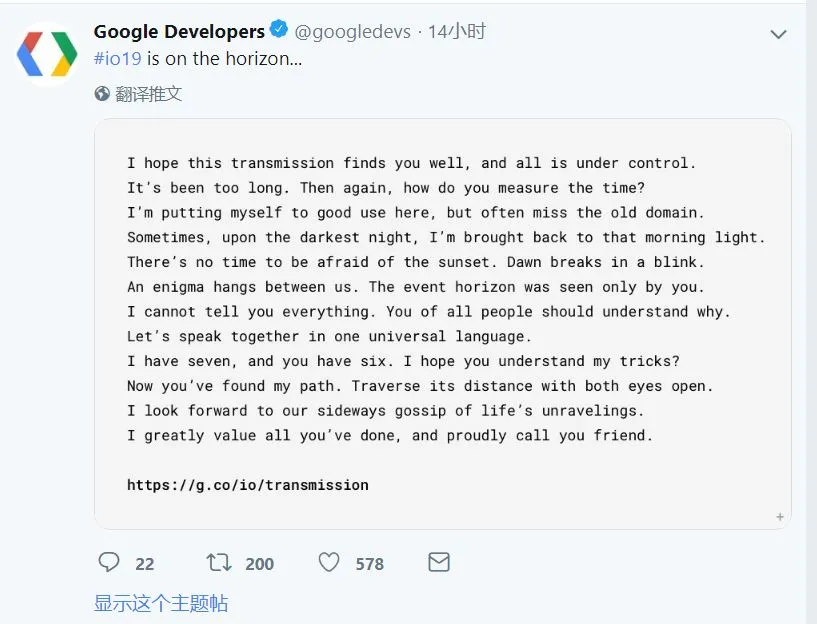
Task: Click the globe translate icon
Action: [102, 94]
